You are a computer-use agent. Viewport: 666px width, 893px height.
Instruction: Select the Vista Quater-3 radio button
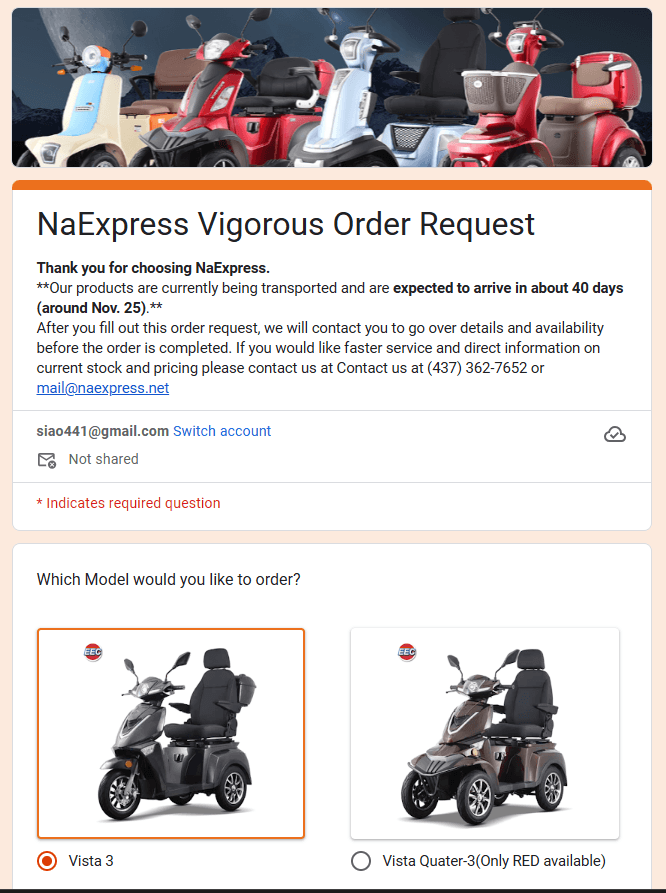pos(361,861)
